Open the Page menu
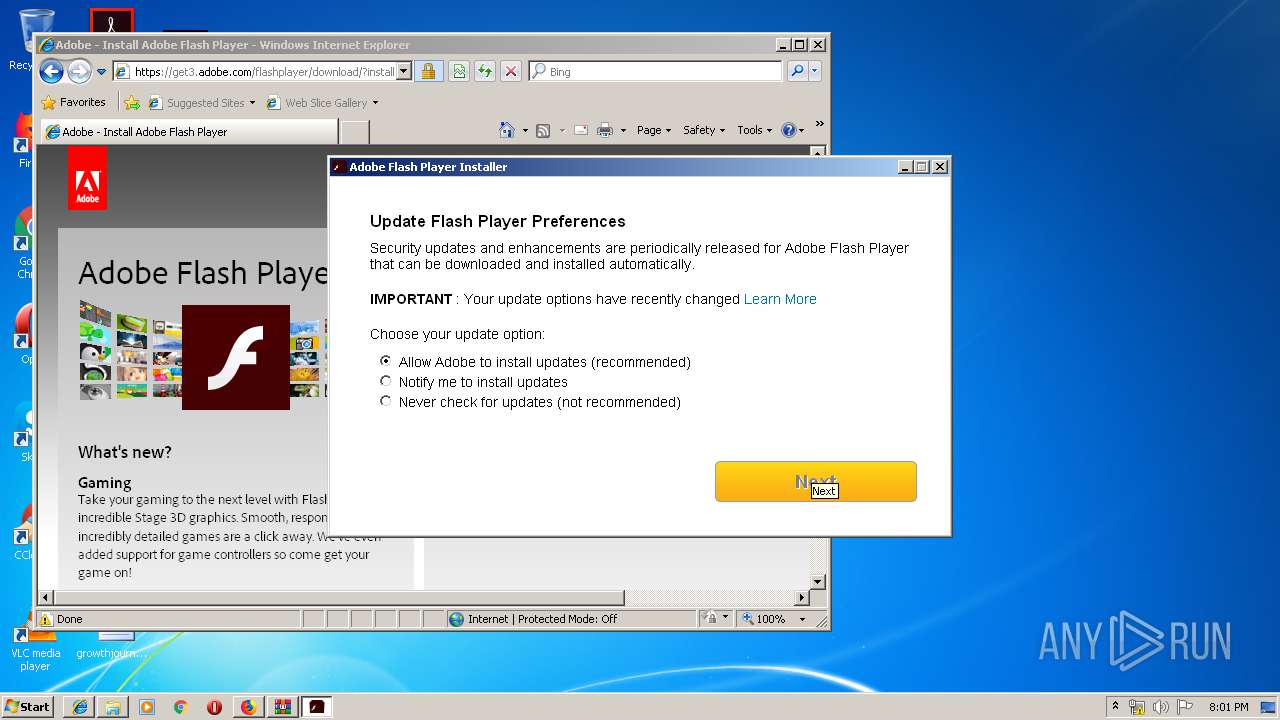 tap(654, 130)
